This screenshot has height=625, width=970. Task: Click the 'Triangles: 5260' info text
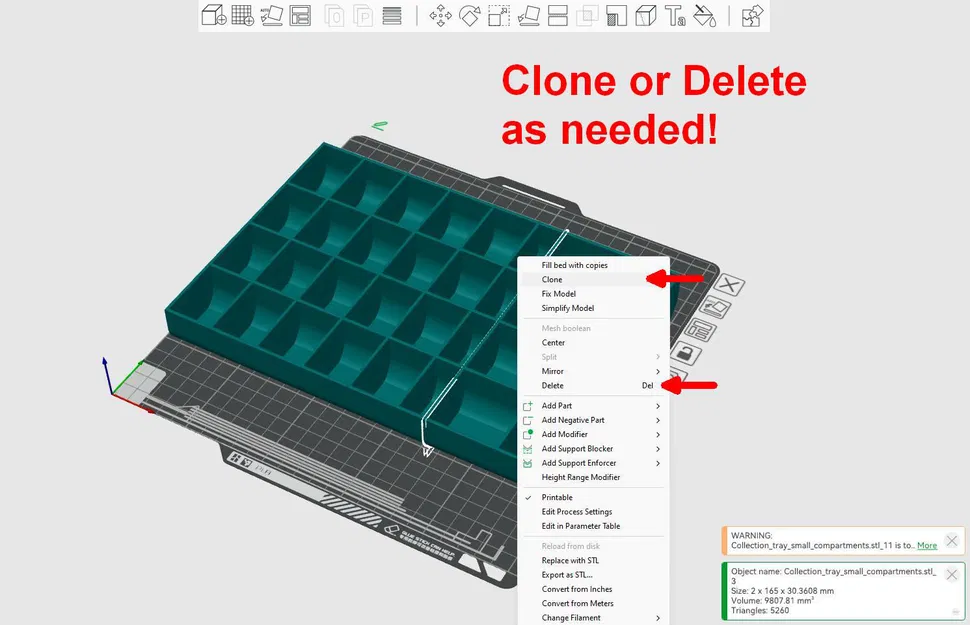click(760, 610)
